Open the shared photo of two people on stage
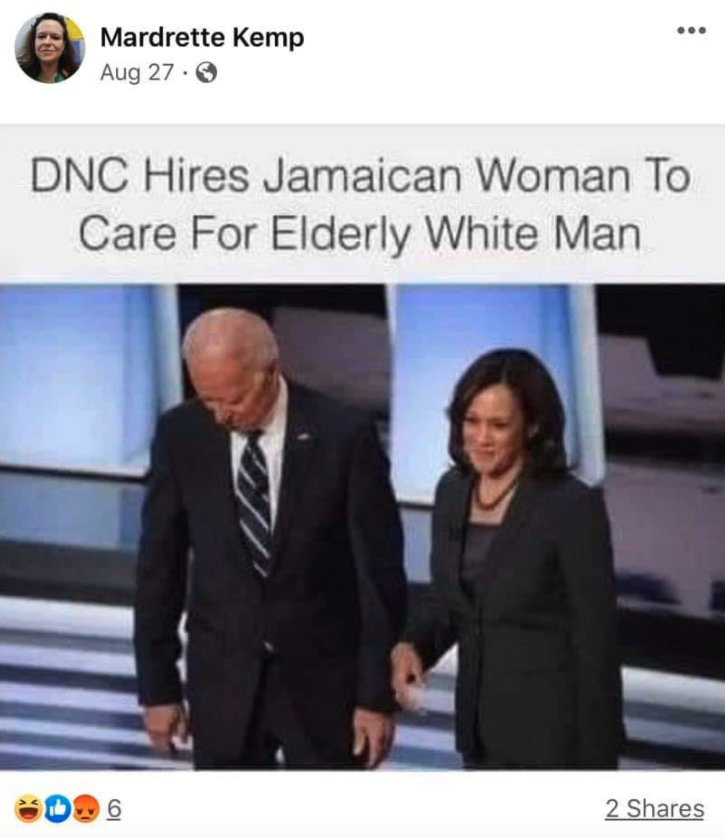Screen dimensions: 725x838 coord(362,527)
